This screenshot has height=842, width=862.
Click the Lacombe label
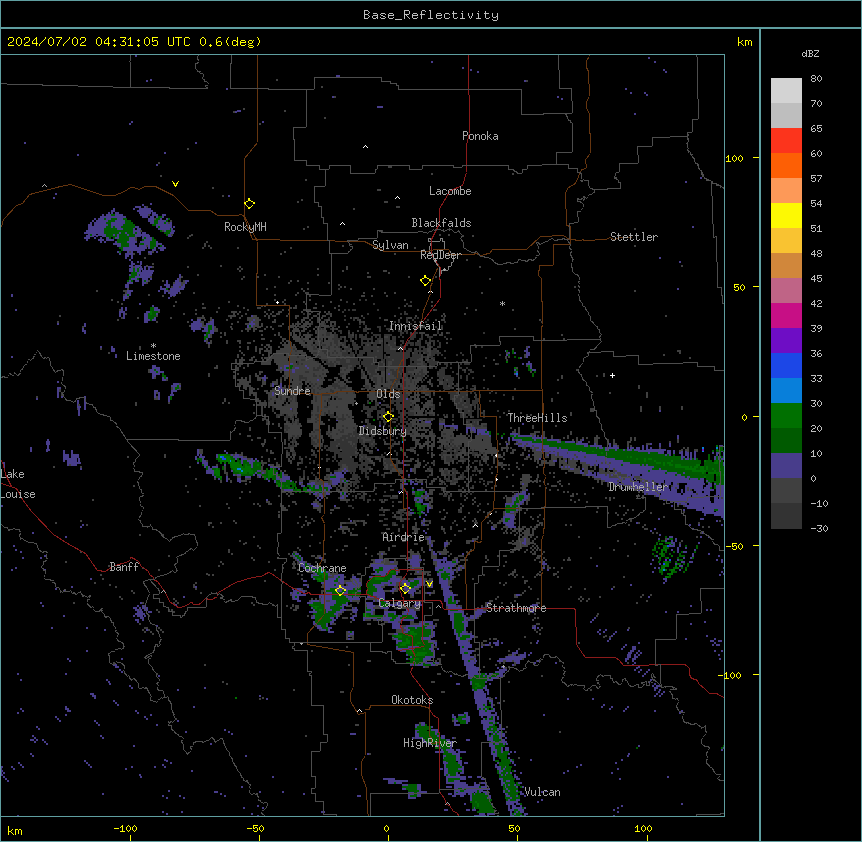[450, 191]
